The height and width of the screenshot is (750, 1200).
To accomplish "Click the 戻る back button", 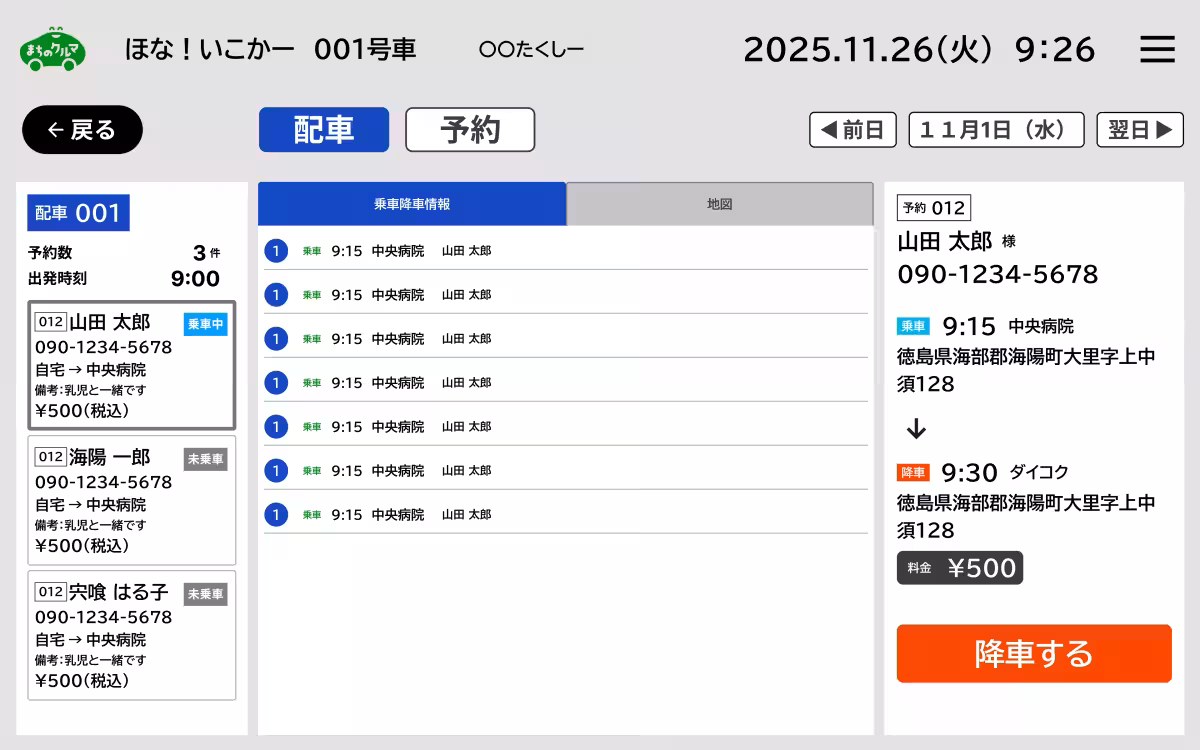I will coord(82,129).
